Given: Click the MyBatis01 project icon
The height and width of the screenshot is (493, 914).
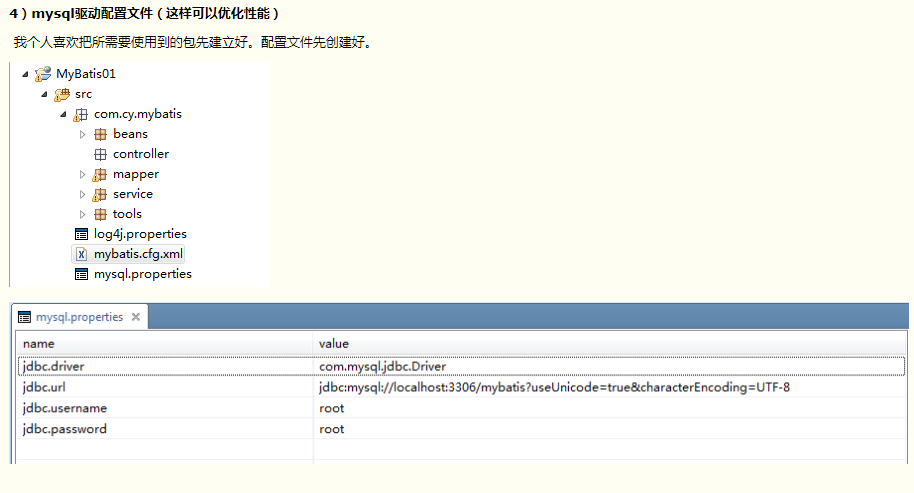Looking at the screenshot, I should pos(43,74).
